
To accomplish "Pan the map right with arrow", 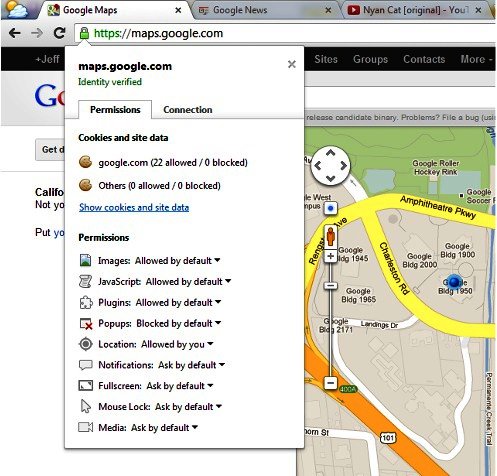I will point(343,166).
